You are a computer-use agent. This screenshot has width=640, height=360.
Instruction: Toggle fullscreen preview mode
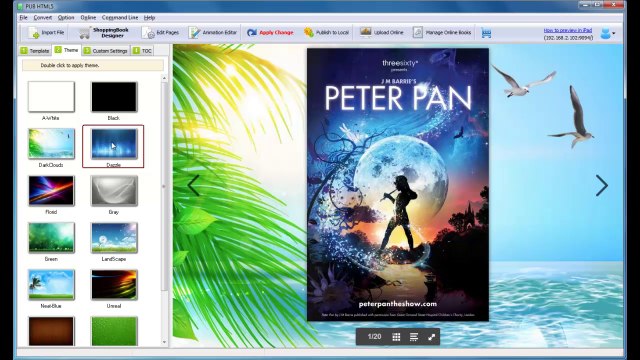pyautogui.click(x=431, y=337)
